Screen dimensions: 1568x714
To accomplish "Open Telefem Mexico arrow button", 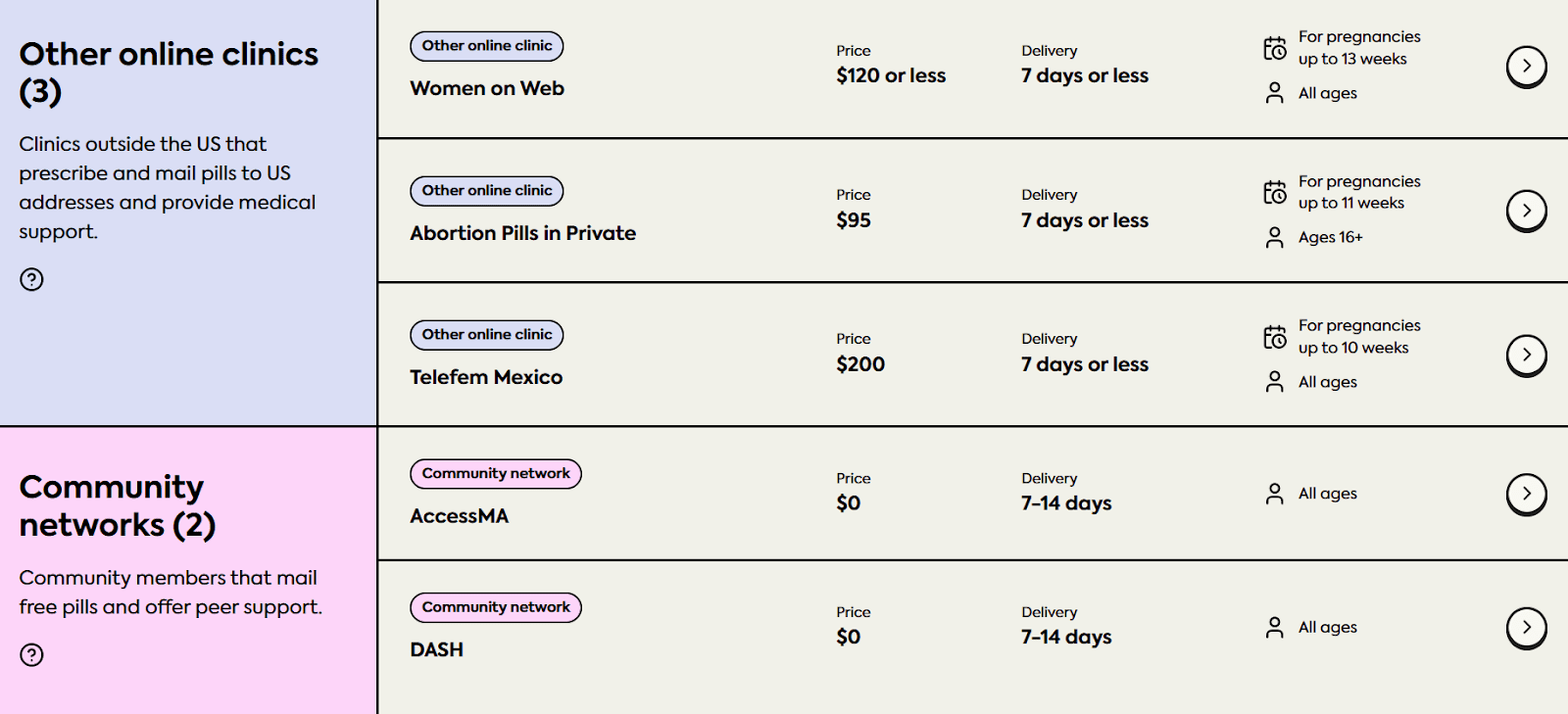I will pyautogui.click(x=1526, y=355).
